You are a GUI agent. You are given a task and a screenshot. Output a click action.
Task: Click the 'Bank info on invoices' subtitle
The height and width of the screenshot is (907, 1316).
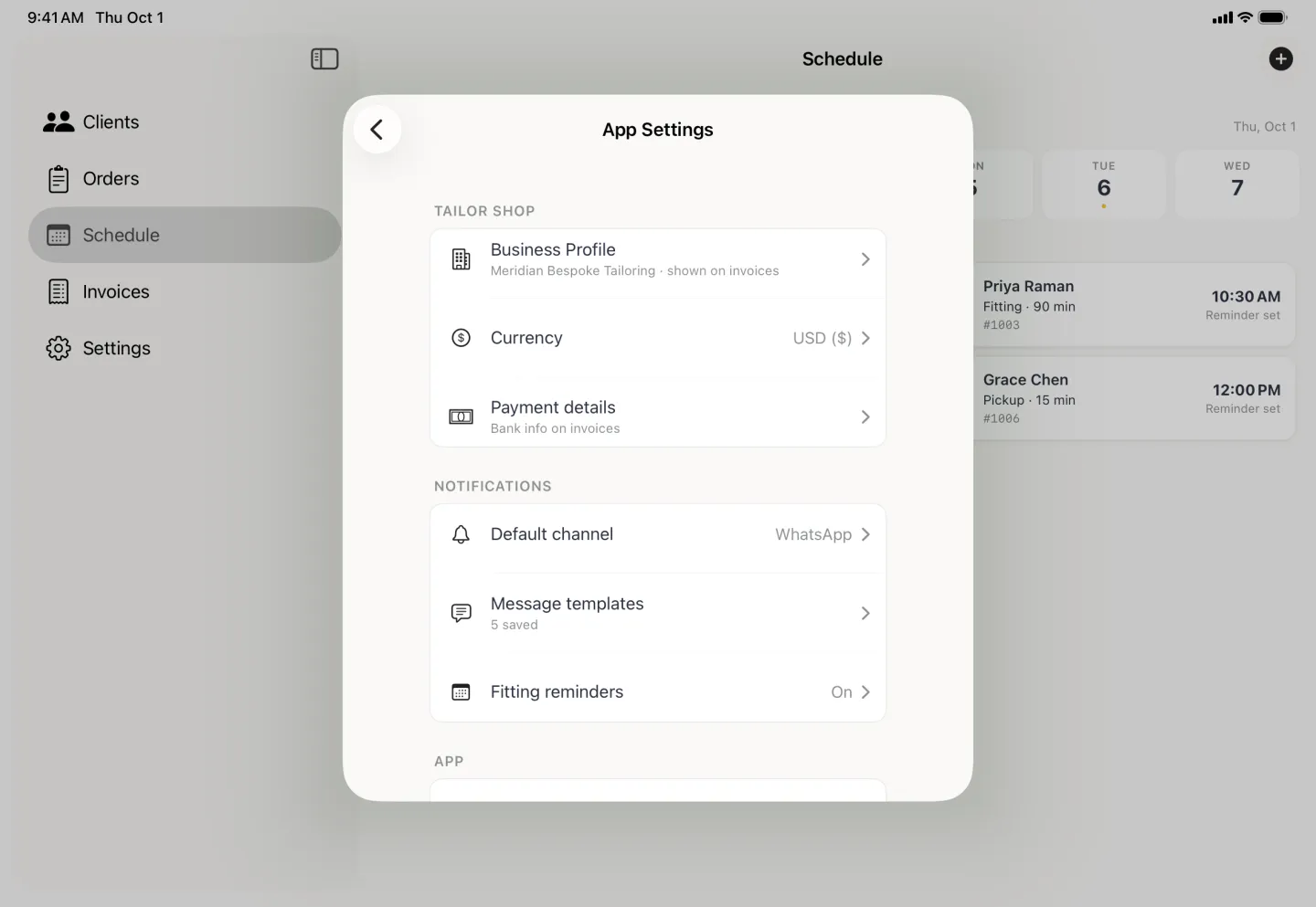tap(556, 428)
